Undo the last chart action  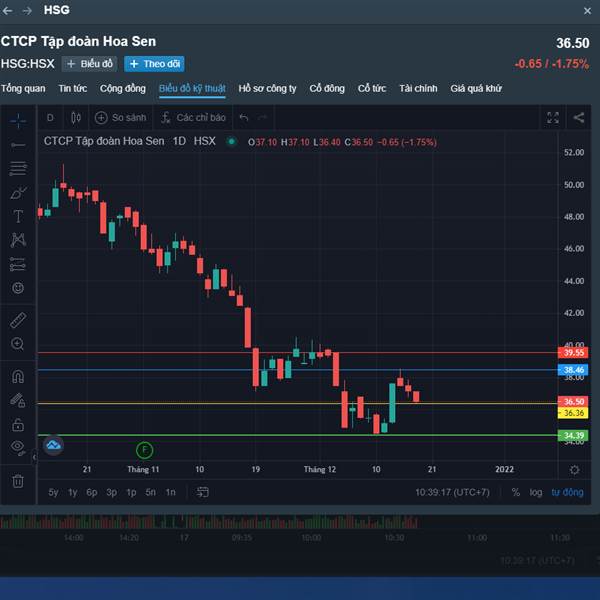(x=244, y=117)
